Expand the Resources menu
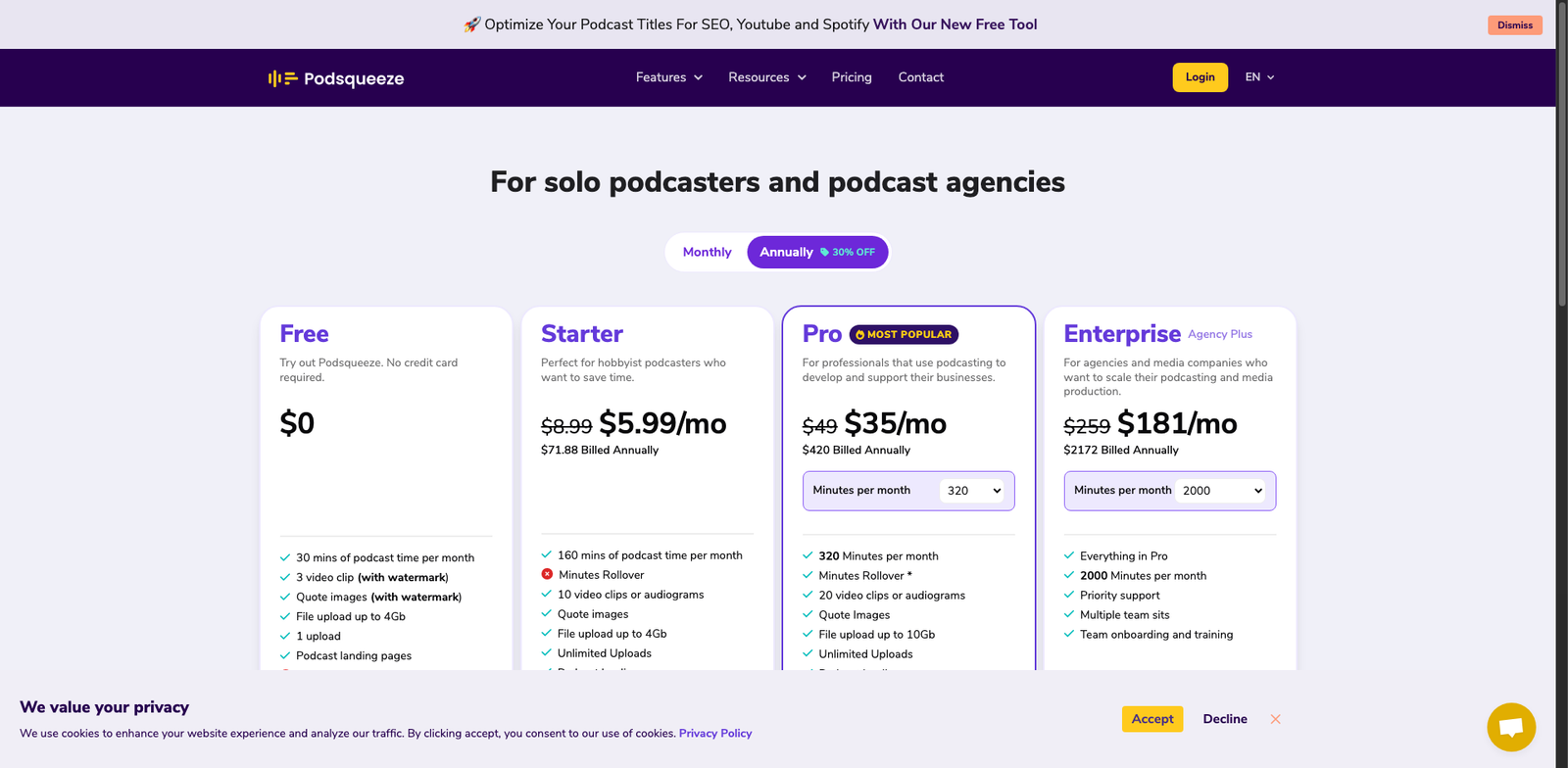The width and height of the screenshot is (1568, 768). tap(767, 77)
